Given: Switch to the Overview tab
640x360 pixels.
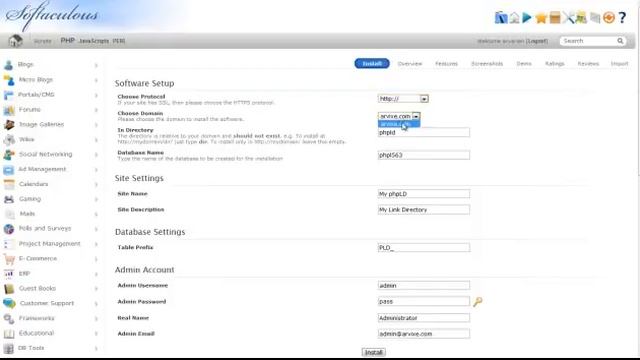Looking at the screenshot, I should point(410,64).
